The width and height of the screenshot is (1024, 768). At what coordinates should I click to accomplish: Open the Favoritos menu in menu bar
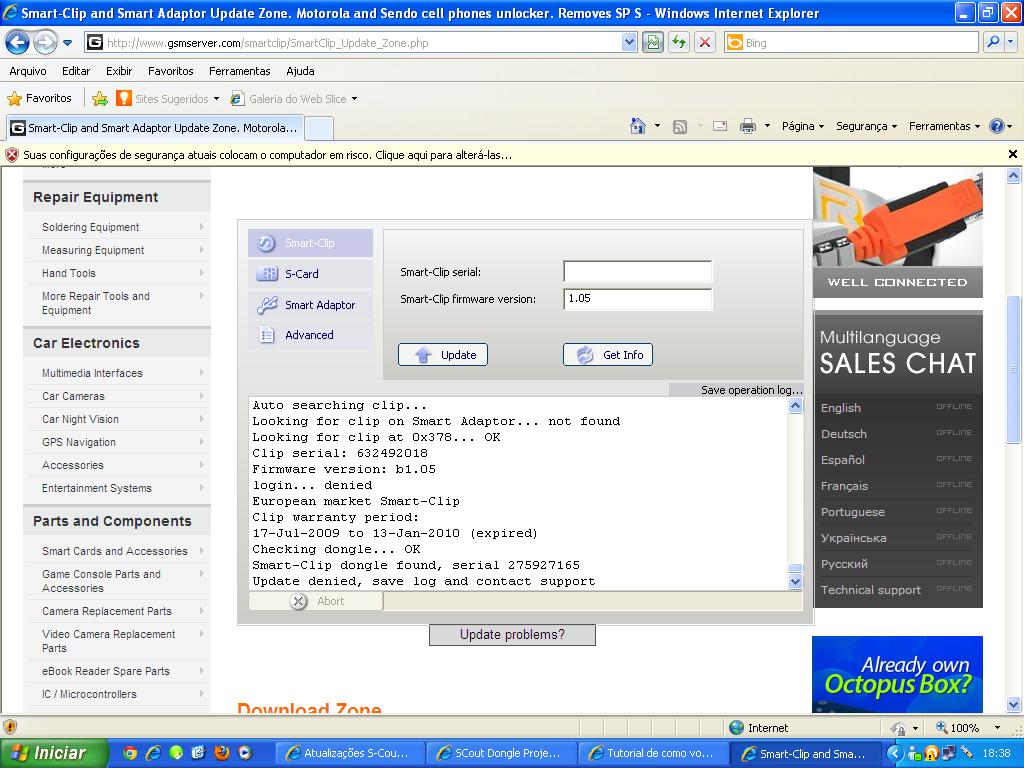pyautogui.click(x=170, y=71)
